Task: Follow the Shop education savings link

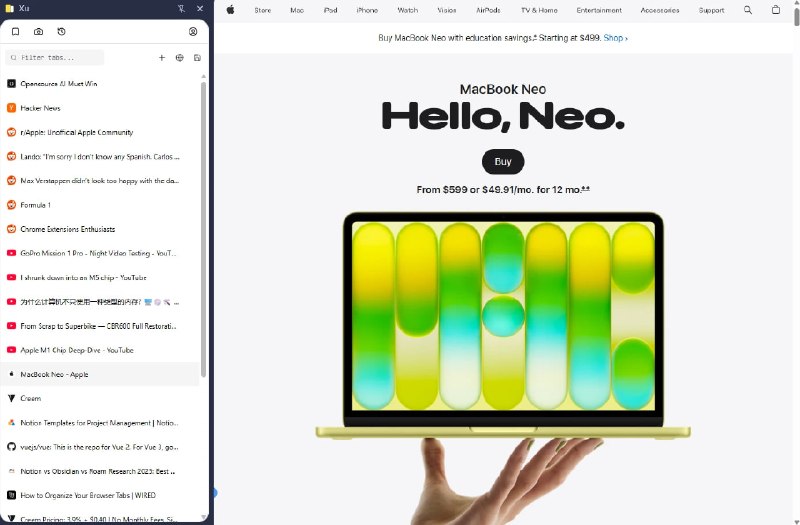Action: point(615,38)
